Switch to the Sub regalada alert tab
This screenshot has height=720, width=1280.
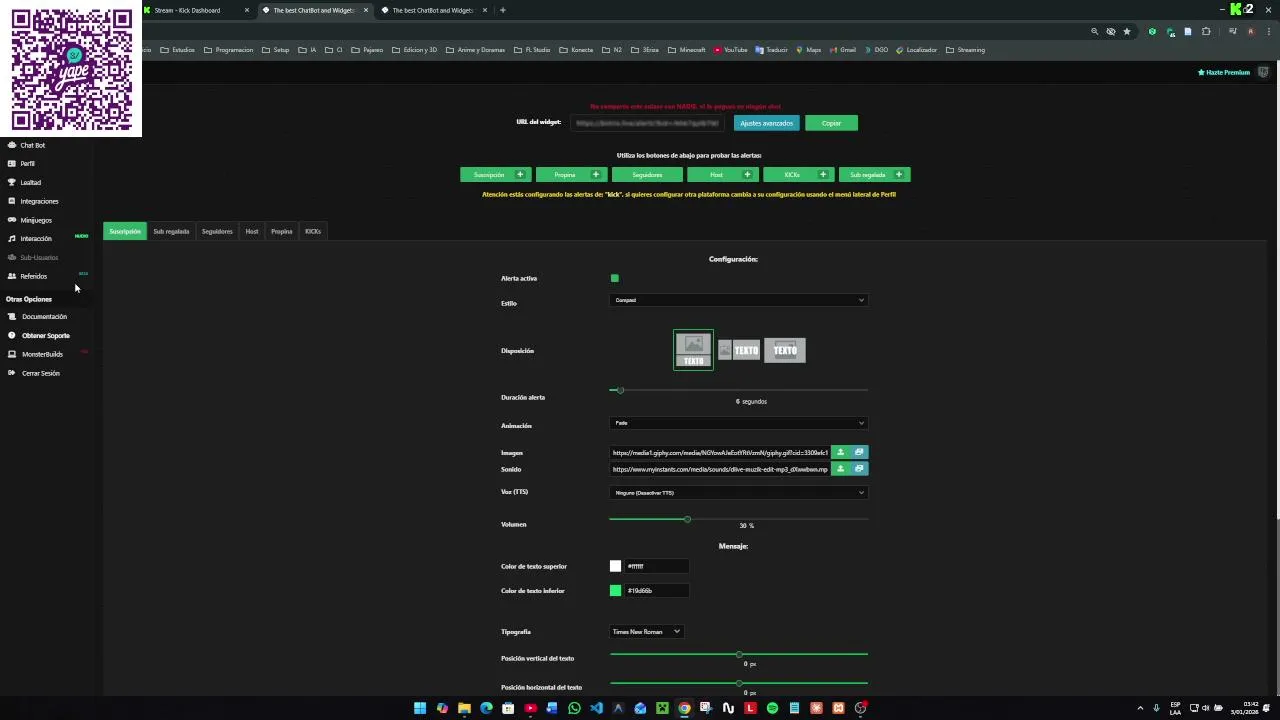tap(171, 231)
